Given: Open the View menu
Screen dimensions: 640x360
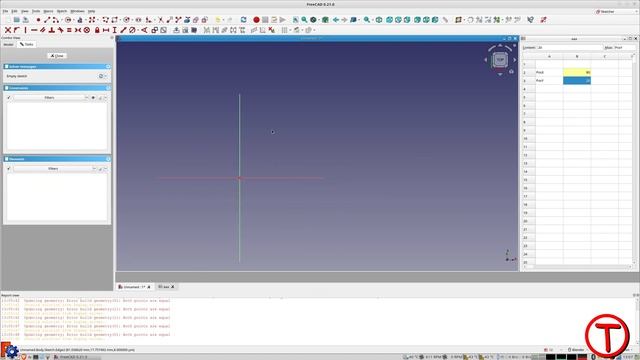Looking at the screenshot, I should [x=25, y=11].
